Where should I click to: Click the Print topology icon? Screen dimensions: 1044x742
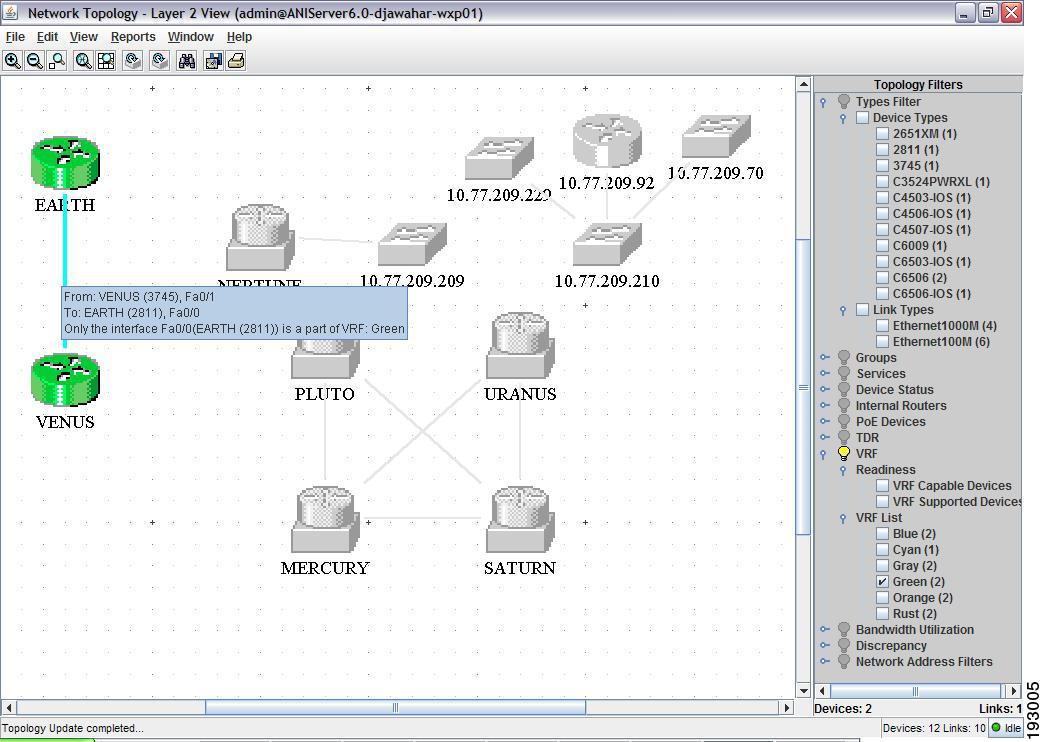(234, 61)
